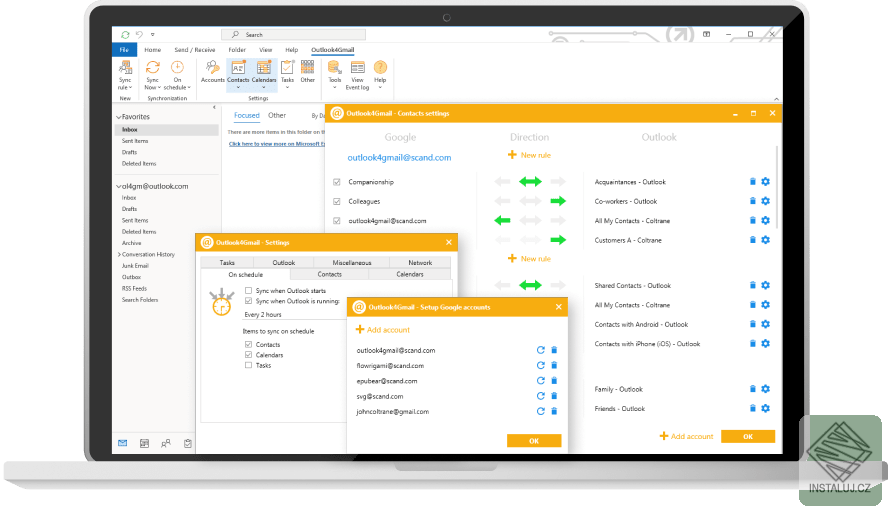Image resolution: width=890 pixels, height=515 pixels.
Task: Toggle Contacts in items to sync
Action: 248,345
